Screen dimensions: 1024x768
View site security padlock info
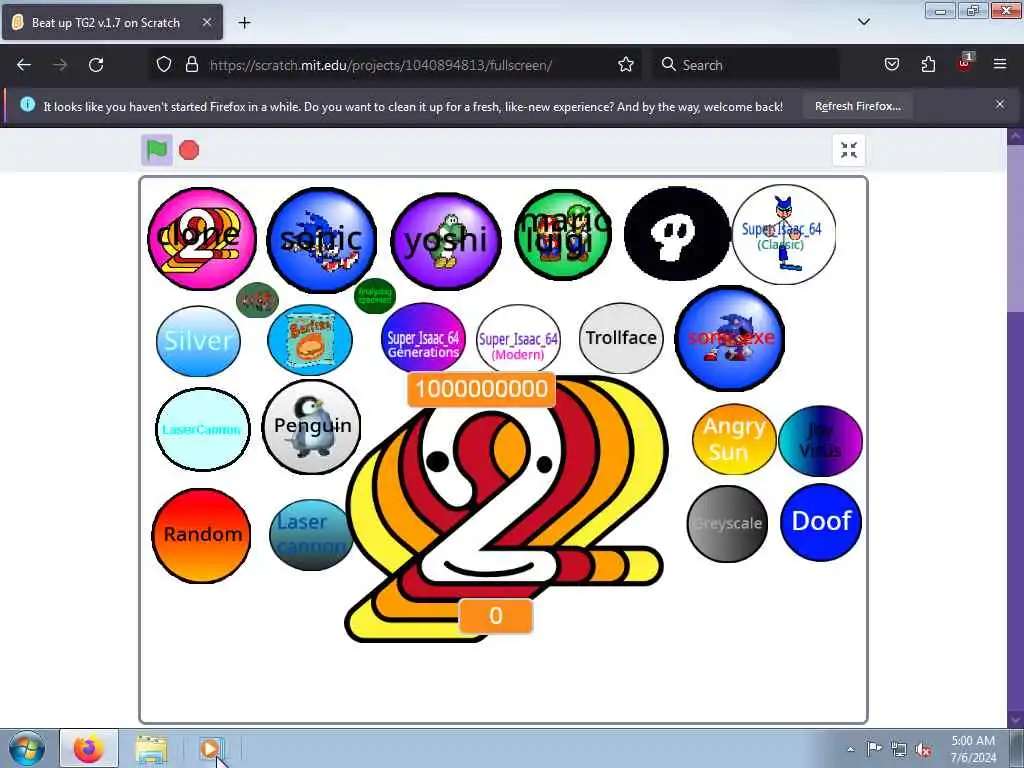(x=191, y=65)
